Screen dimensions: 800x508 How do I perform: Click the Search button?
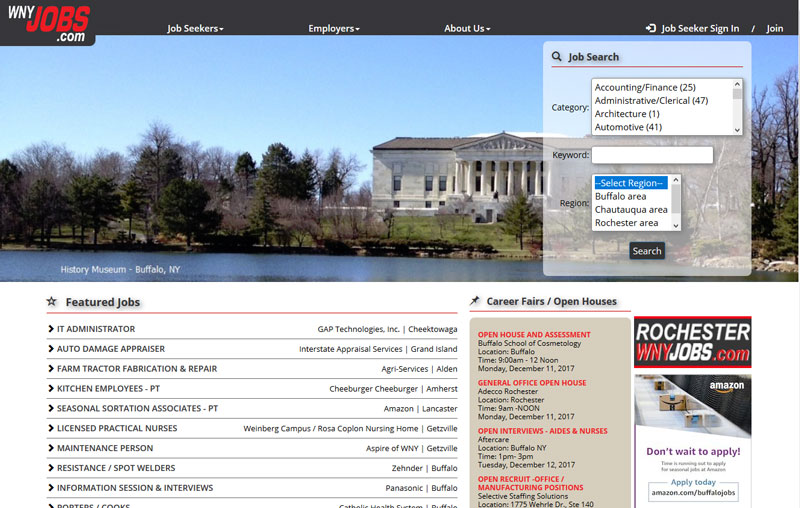click(647, 251)
